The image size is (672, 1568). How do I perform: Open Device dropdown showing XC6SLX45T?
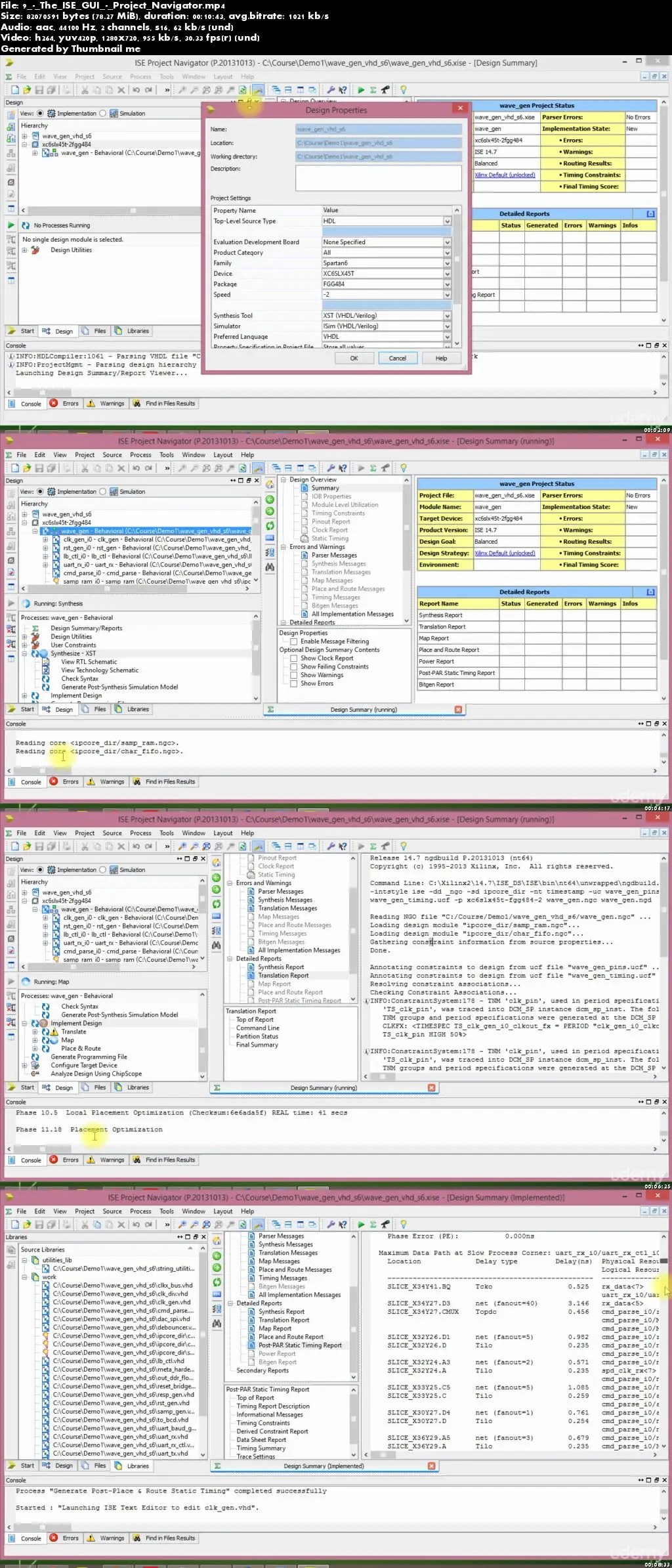click(x=448, y=274)
